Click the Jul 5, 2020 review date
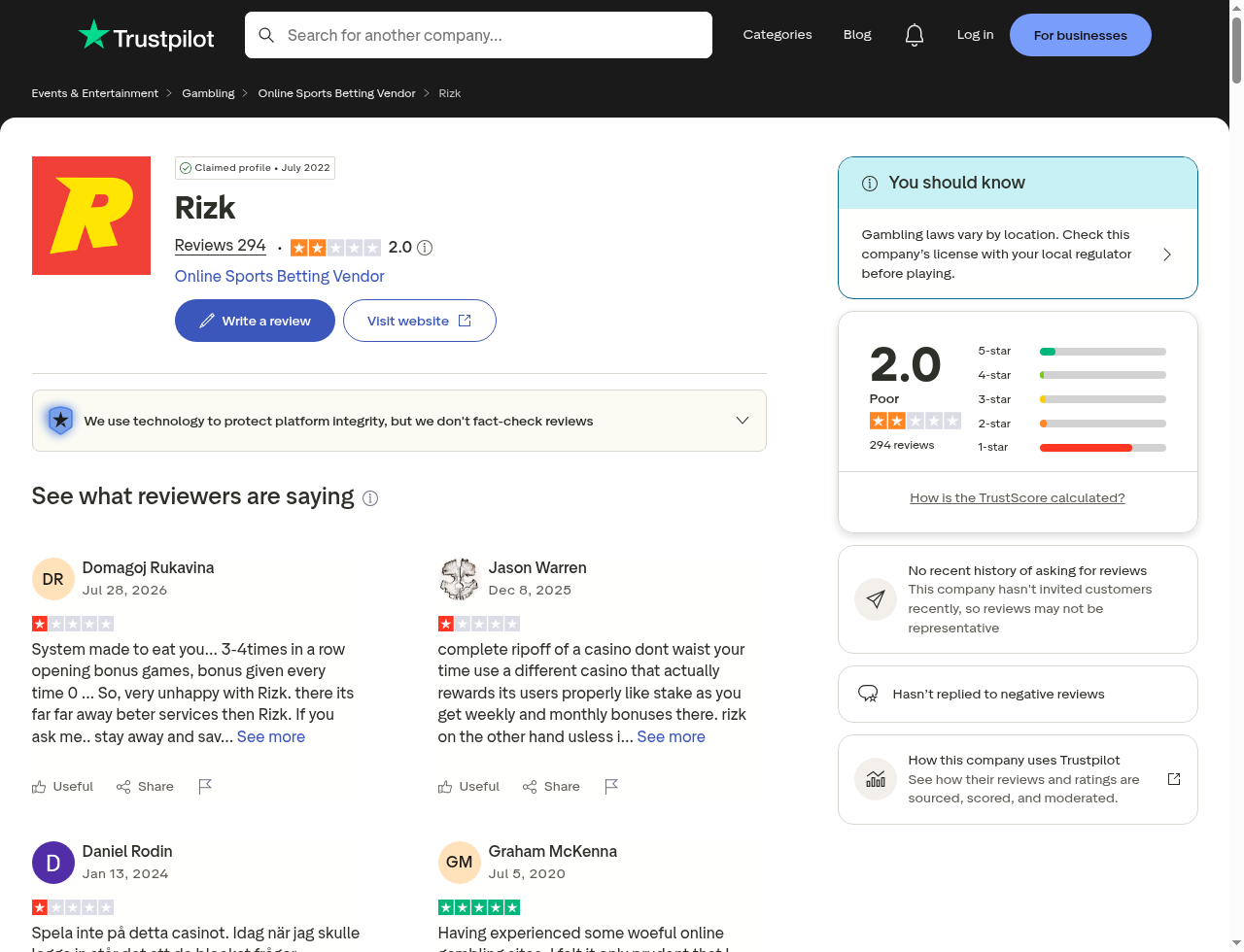 pos(527,873)
